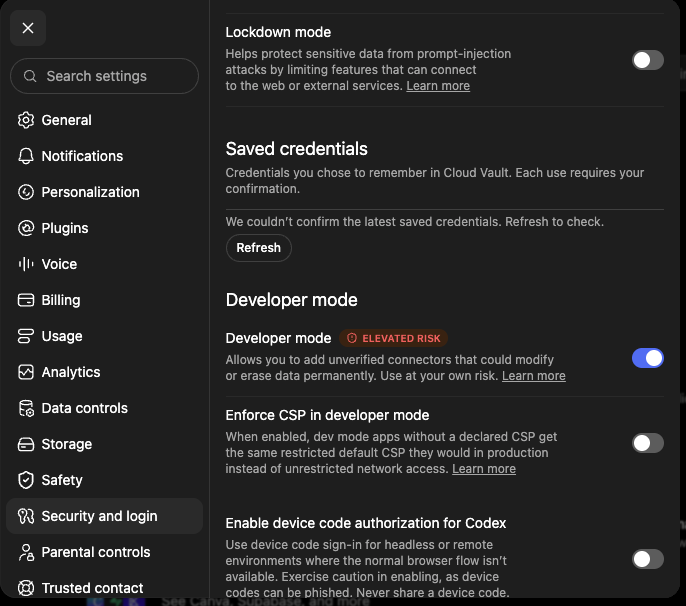
Task: Click the Data controls database icon
Action: (26, 408)
